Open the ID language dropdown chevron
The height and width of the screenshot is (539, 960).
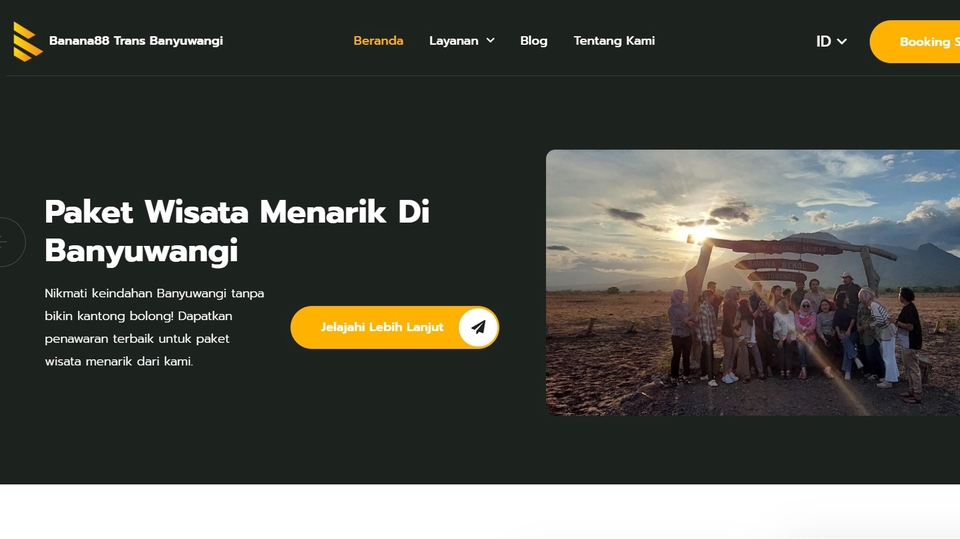[x=842, y=41]
